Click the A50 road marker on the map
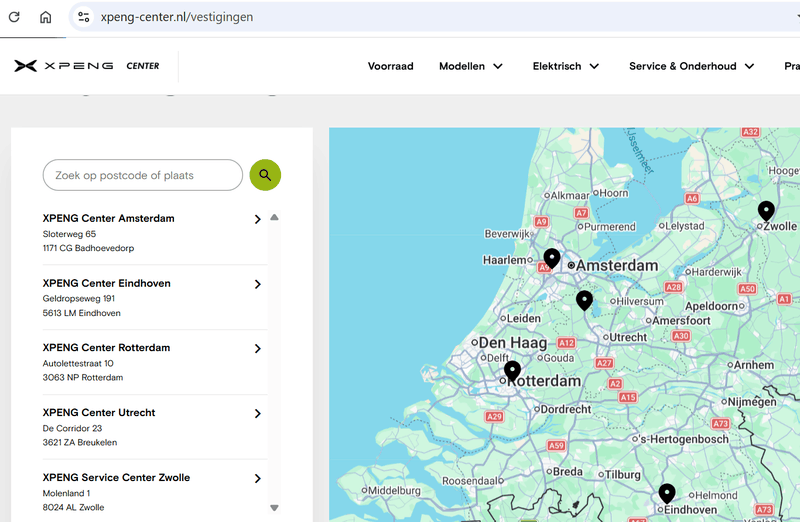 (747, 289)
